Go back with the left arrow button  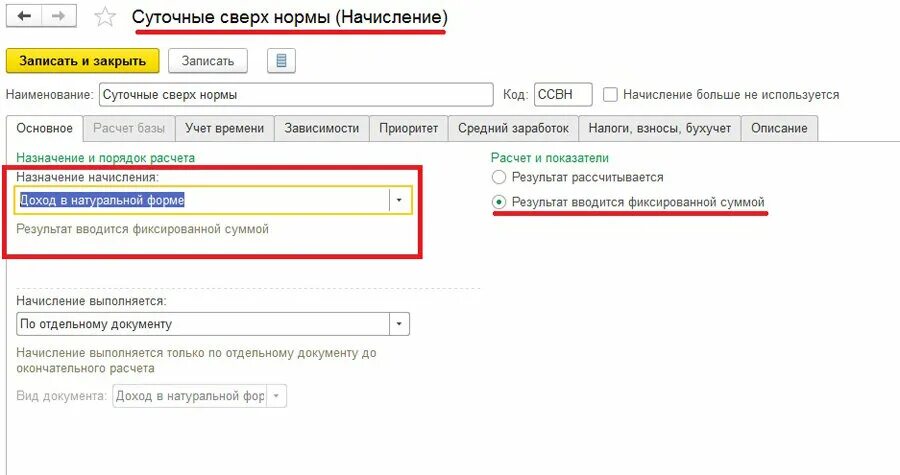coord(24,15)
